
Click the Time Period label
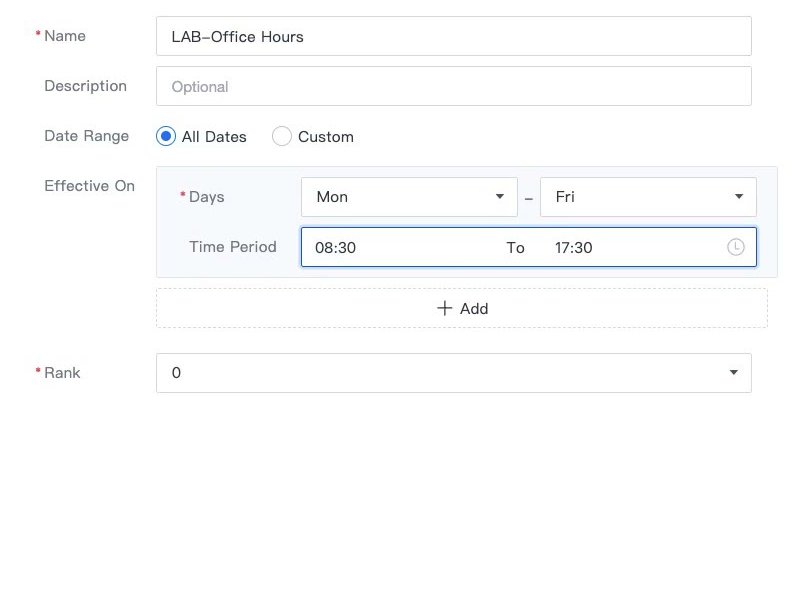coord(233,247)
